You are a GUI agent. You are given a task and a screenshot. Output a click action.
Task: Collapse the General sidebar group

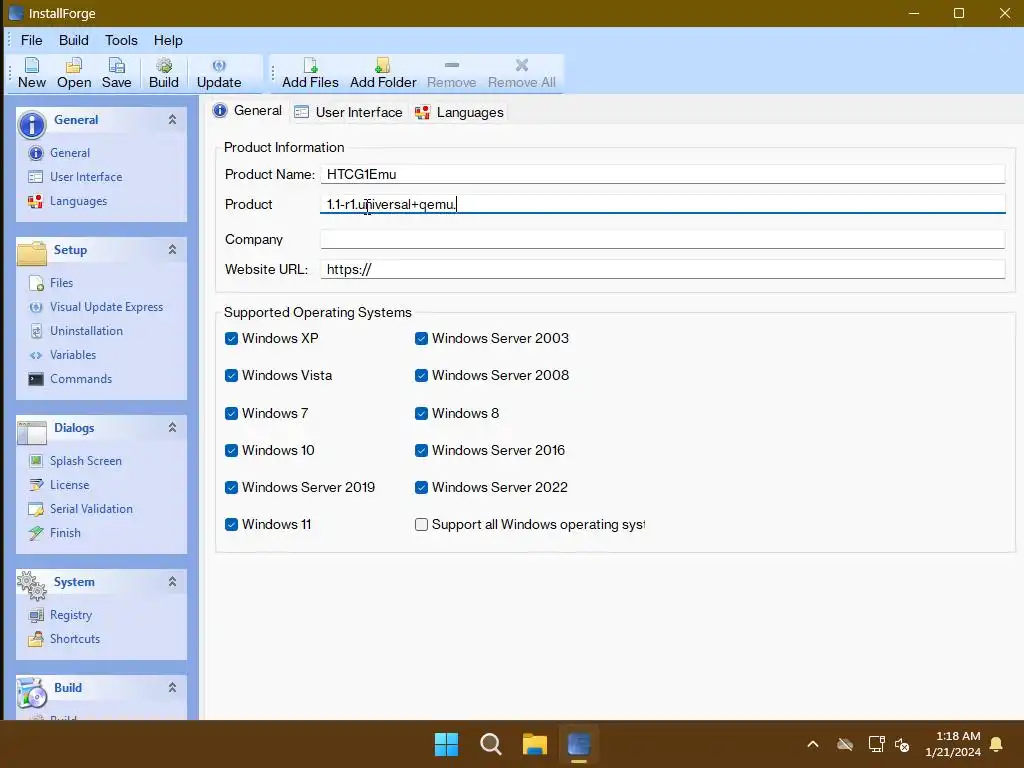172,120
